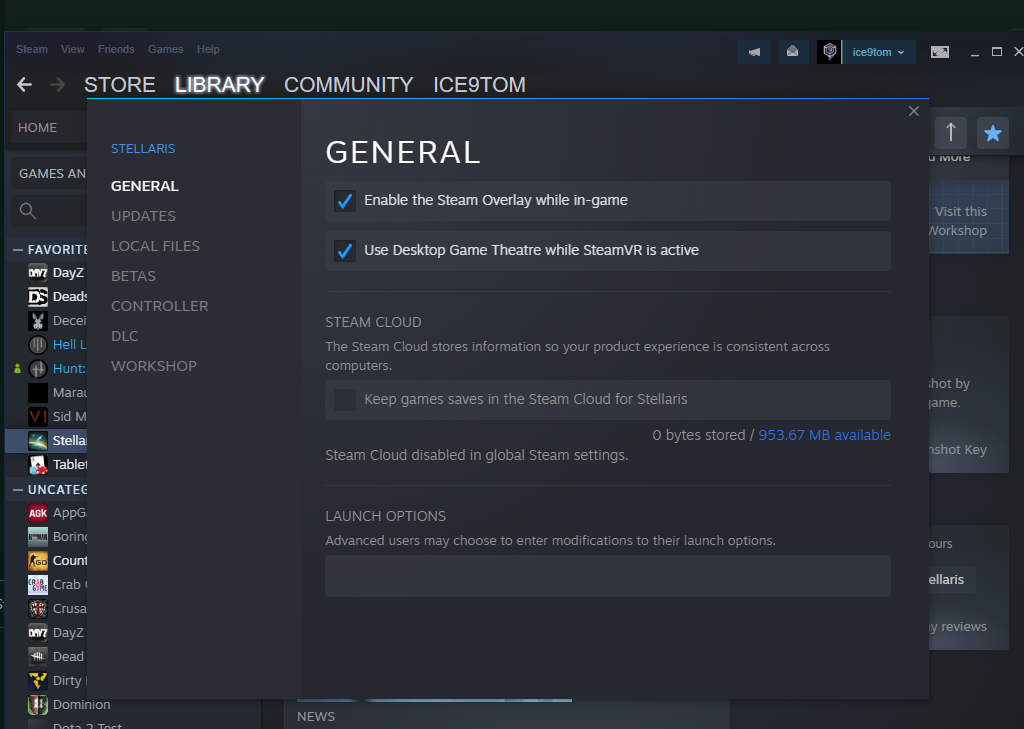
Task: Open the announcements megaphone icon
Action: coord(754,52)
